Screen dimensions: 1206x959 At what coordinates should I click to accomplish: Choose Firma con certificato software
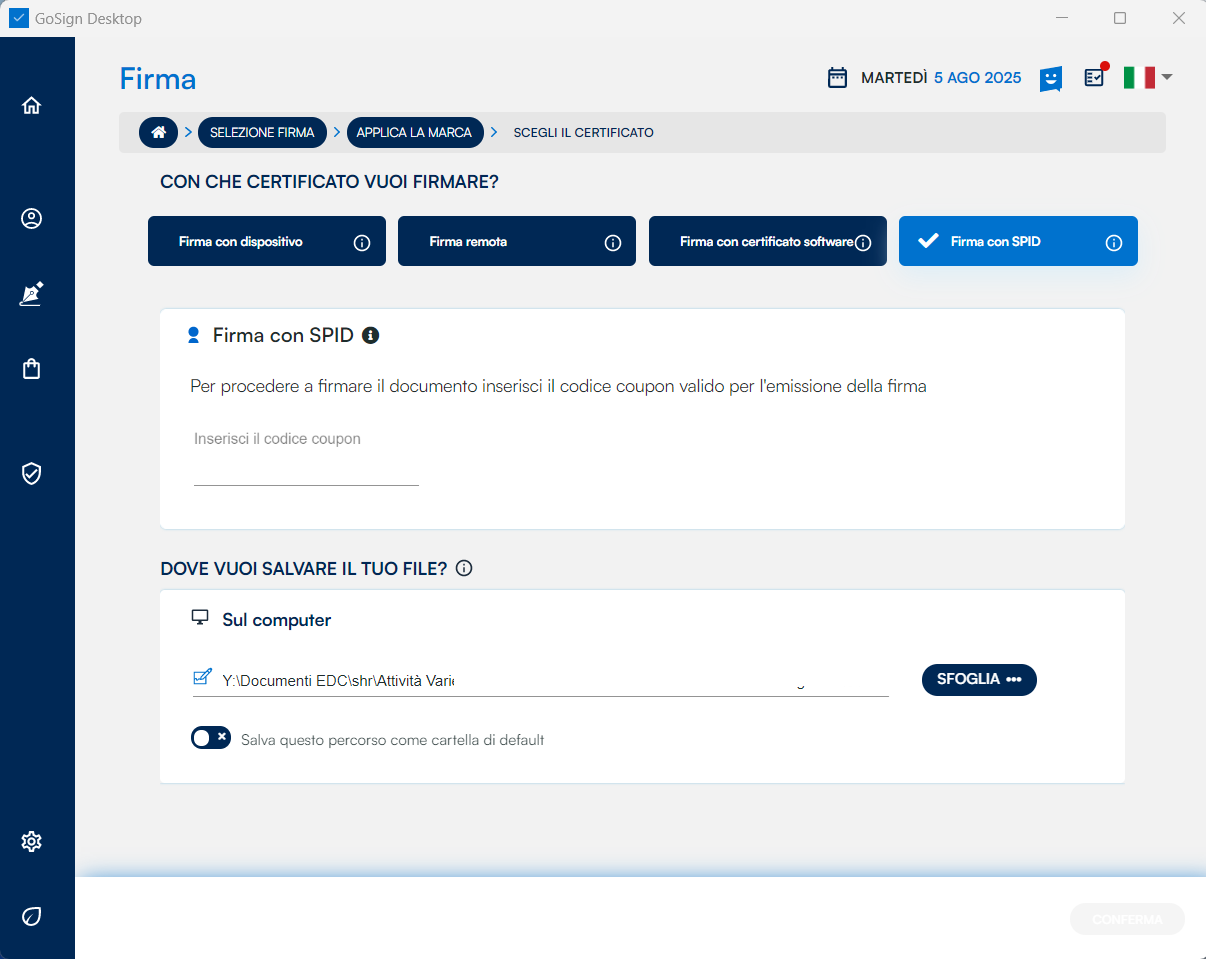coord(766,242)
